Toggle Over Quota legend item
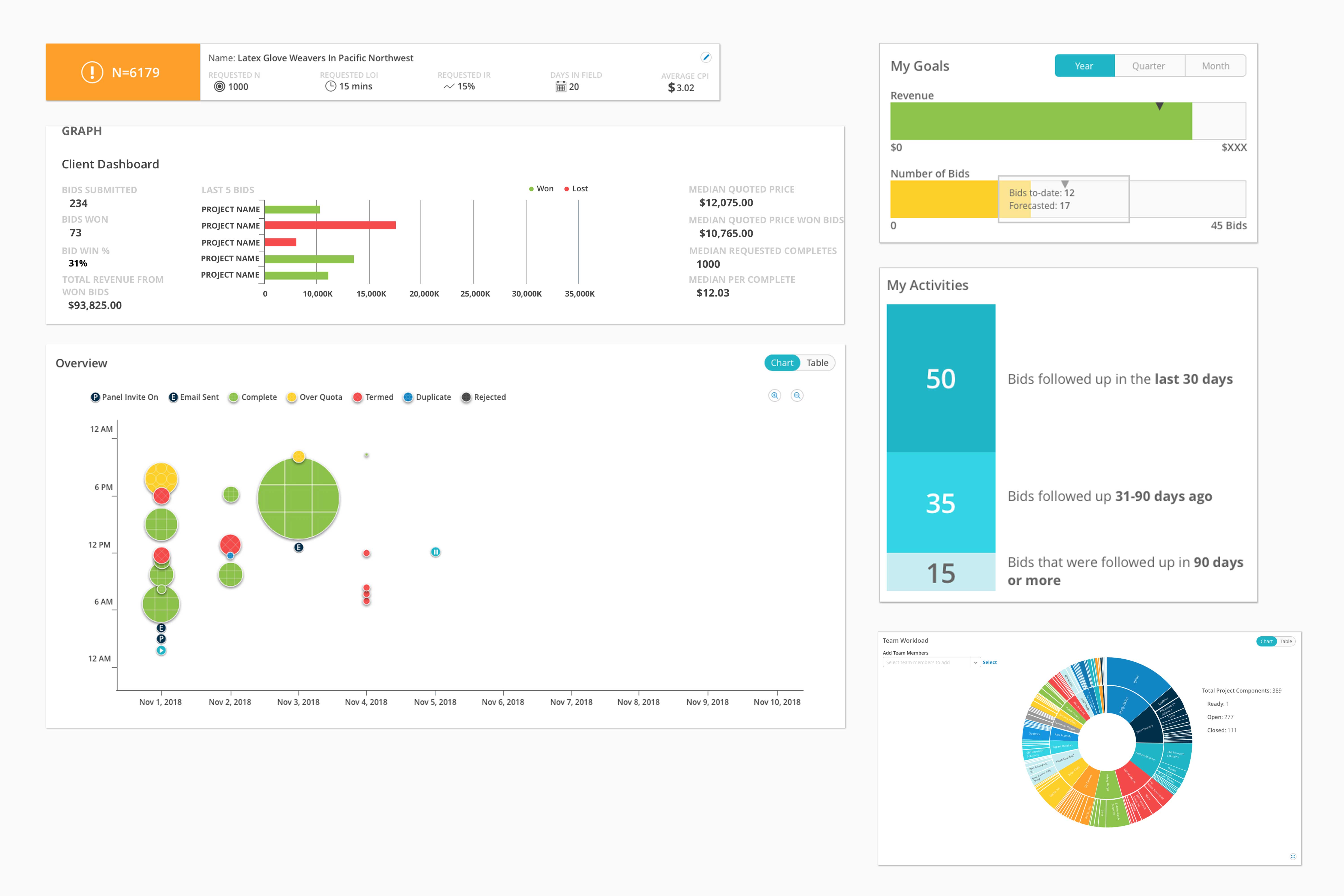 point(314,397)
